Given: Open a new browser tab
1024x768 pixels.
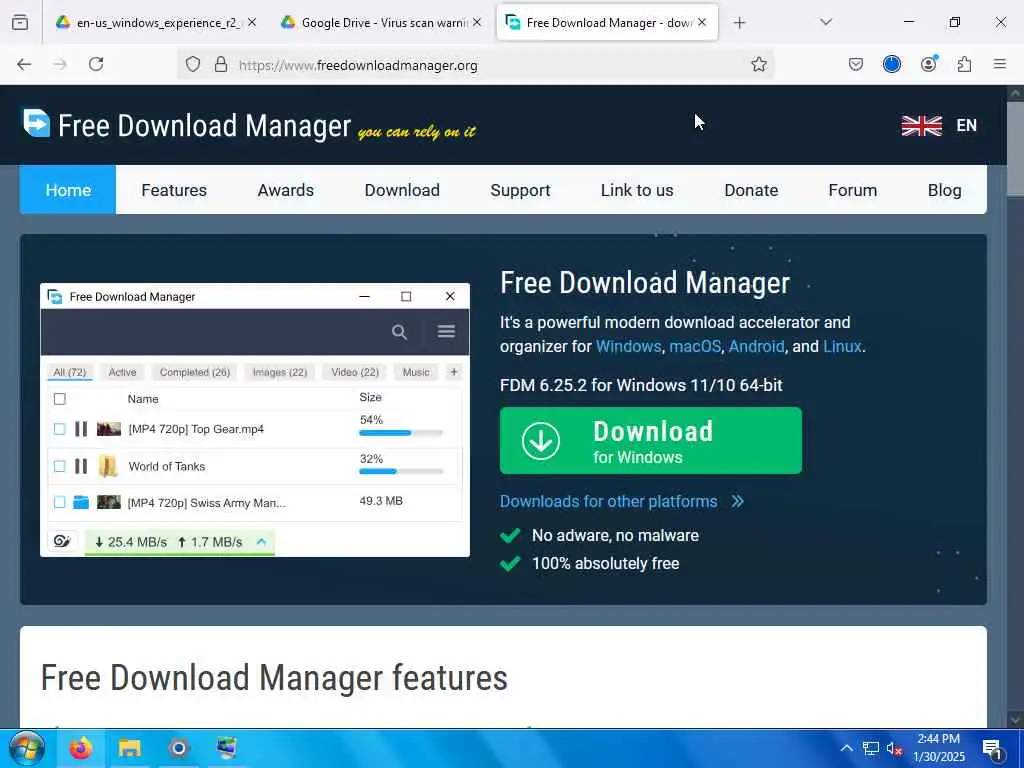Looking at the screenshot, I should pos(739,23).
